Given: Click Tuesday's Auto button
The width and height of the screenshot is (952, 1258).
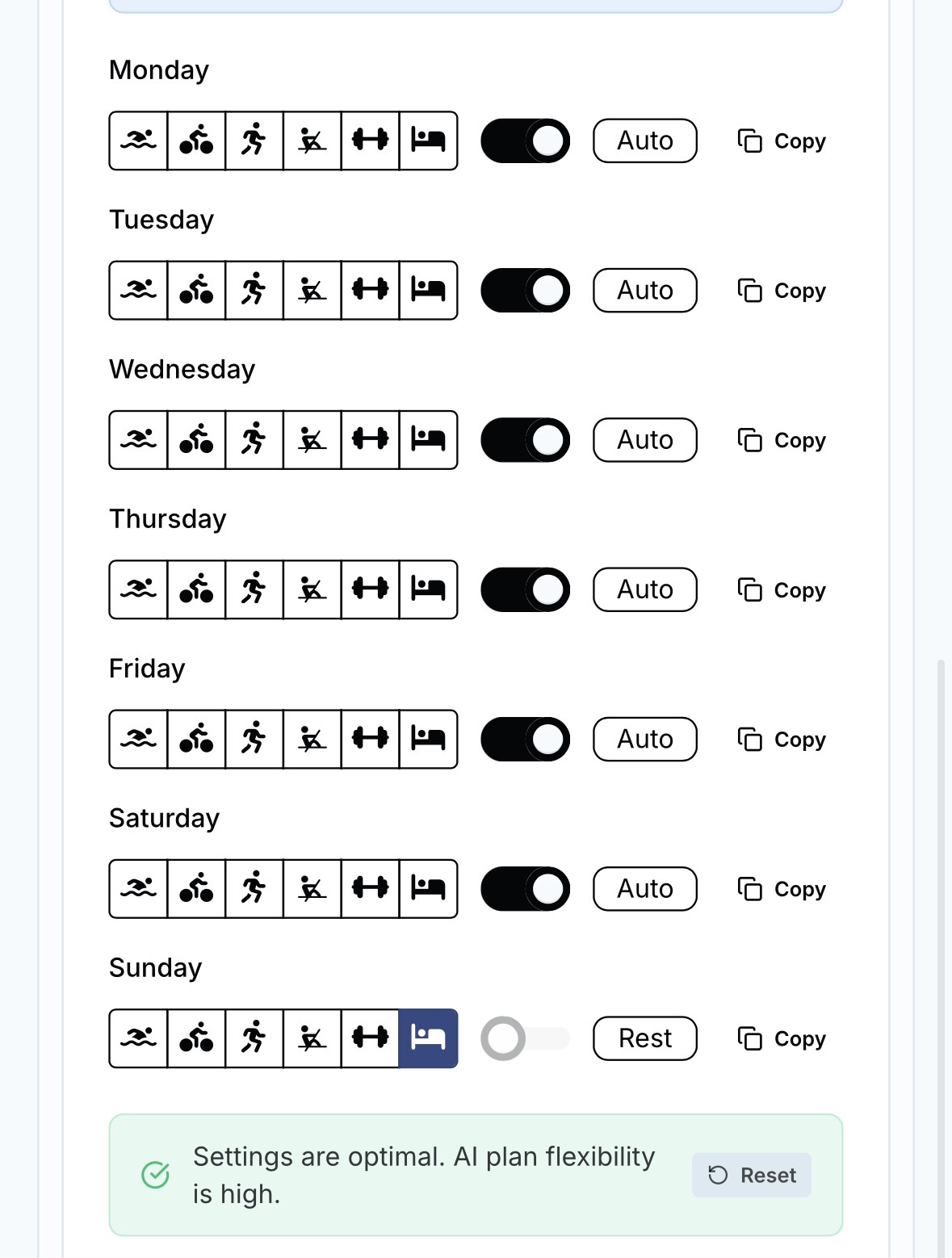Looking at the screenshot, I should click(x=644, y=290).
